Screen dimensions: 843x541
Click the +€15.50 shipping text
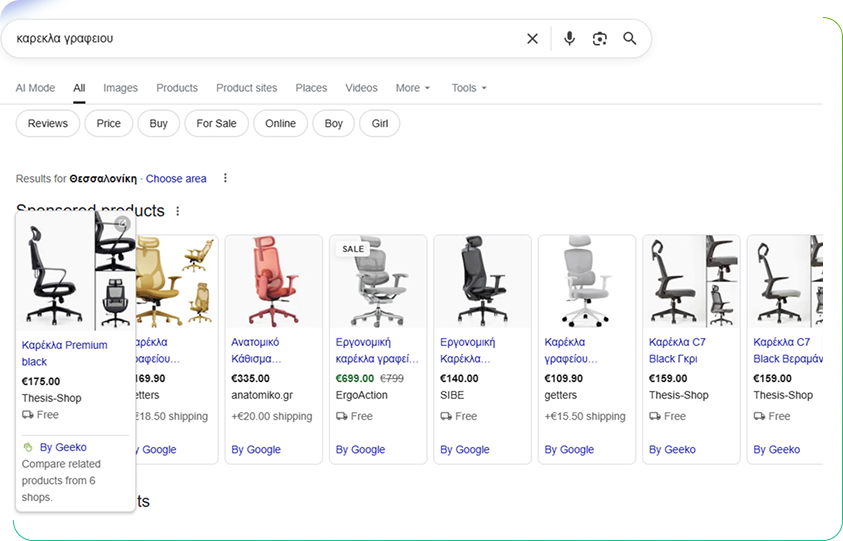pos(585,416)
